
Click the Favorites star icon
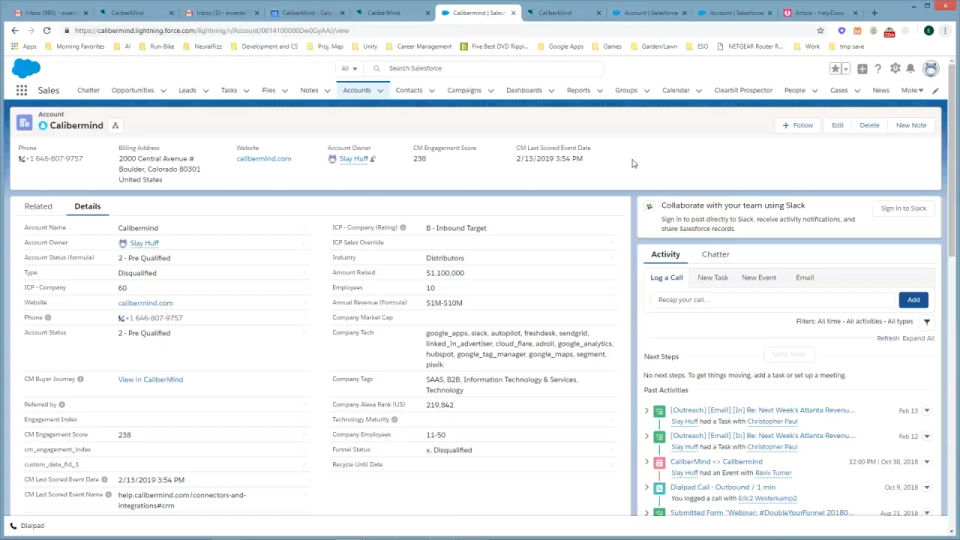[835, 69]
